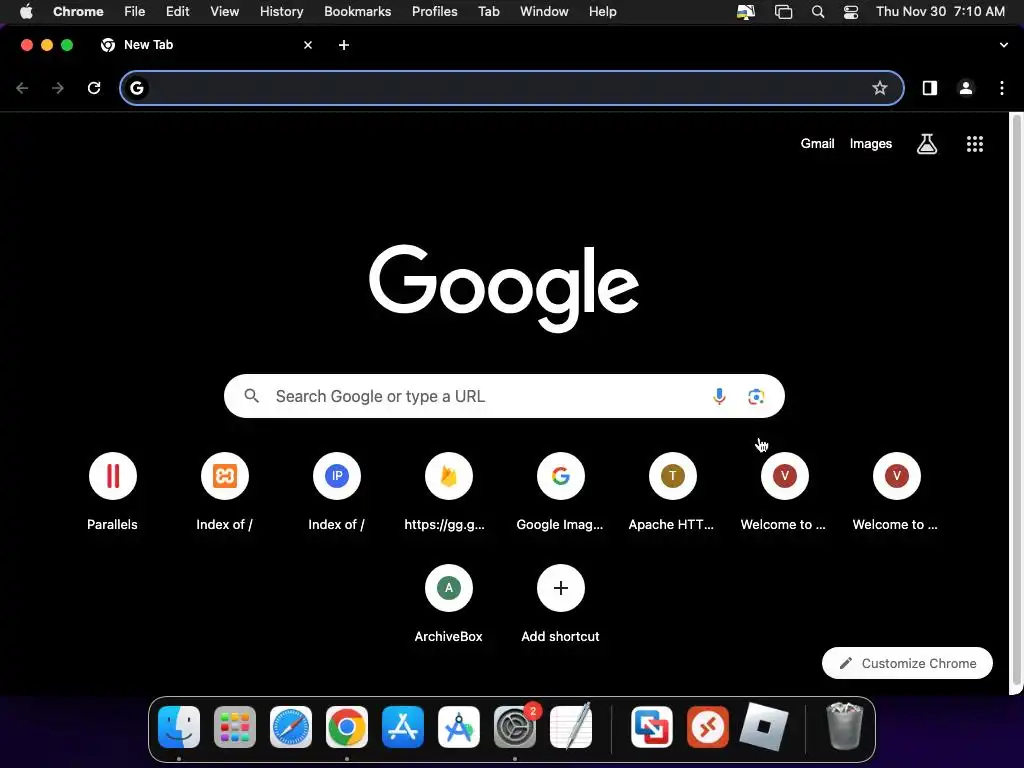Open the Chrome application menu

(x=78, y=12)
